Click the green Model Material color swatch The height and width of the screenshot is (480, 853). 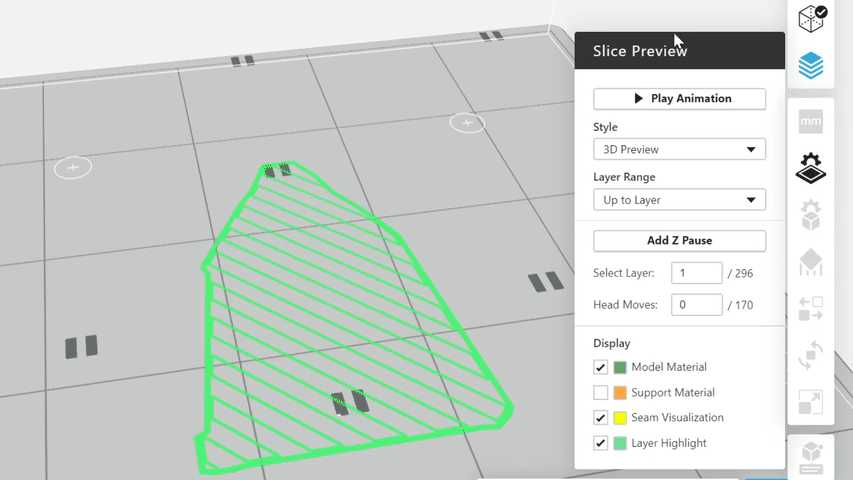tap(620, 367)
